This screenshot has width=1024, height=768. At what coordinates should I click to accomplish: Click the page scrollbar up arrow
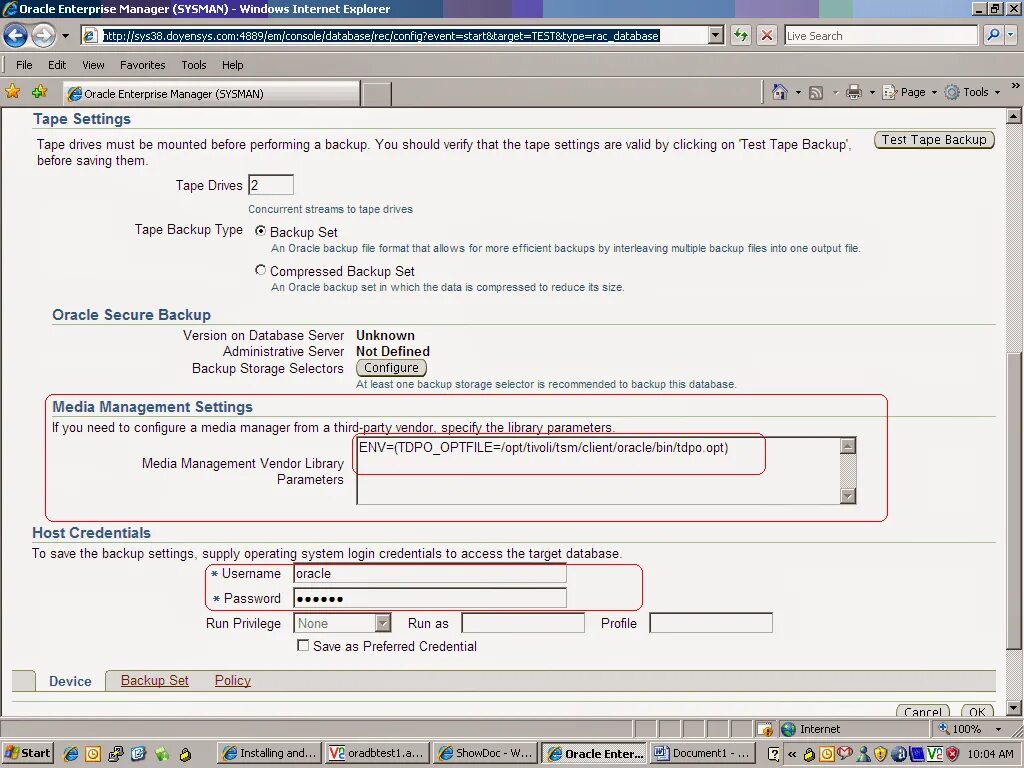click(1014, 116)
